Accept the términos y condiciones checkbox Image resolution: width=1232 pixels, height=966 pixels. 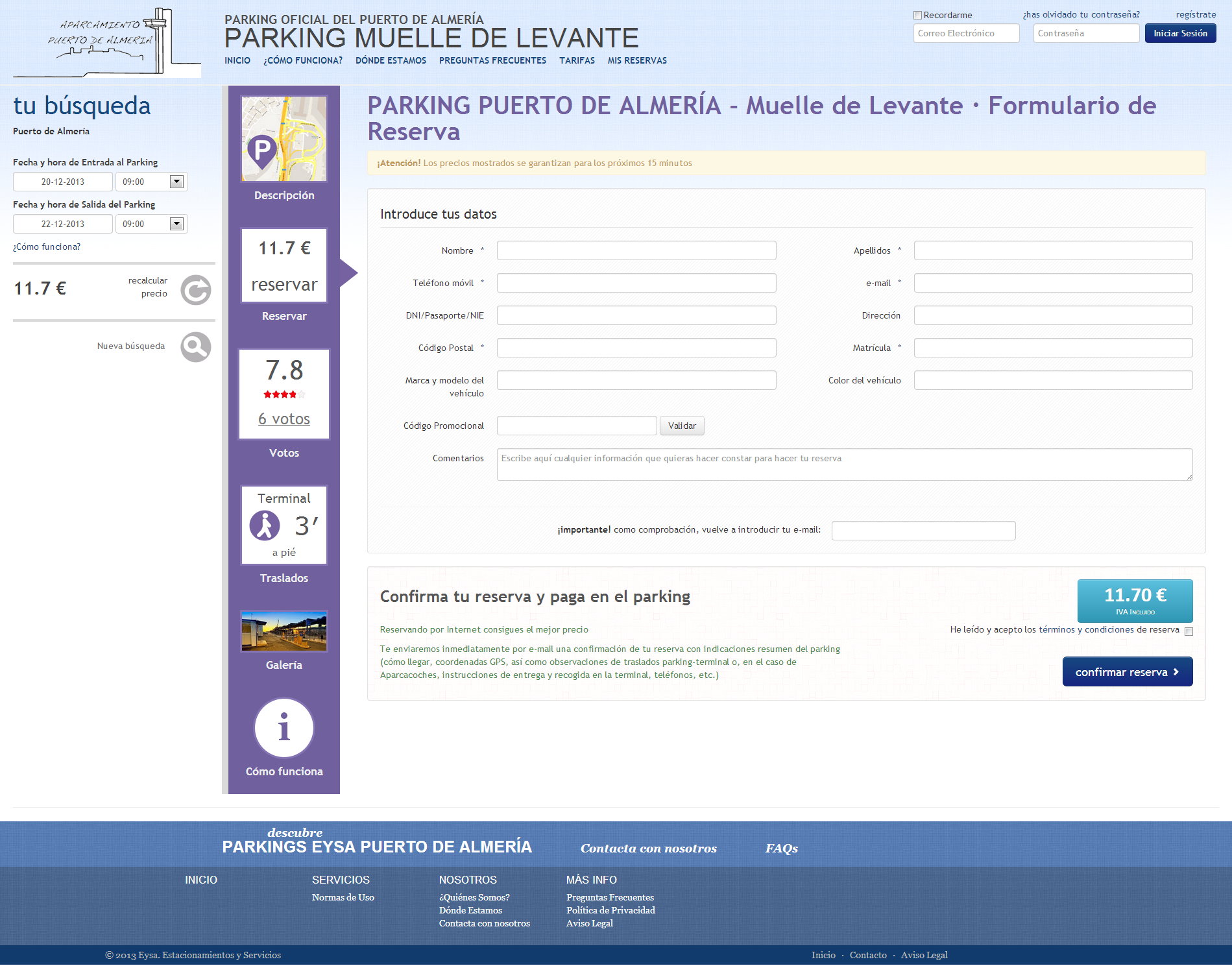[x=1189, y=631]
